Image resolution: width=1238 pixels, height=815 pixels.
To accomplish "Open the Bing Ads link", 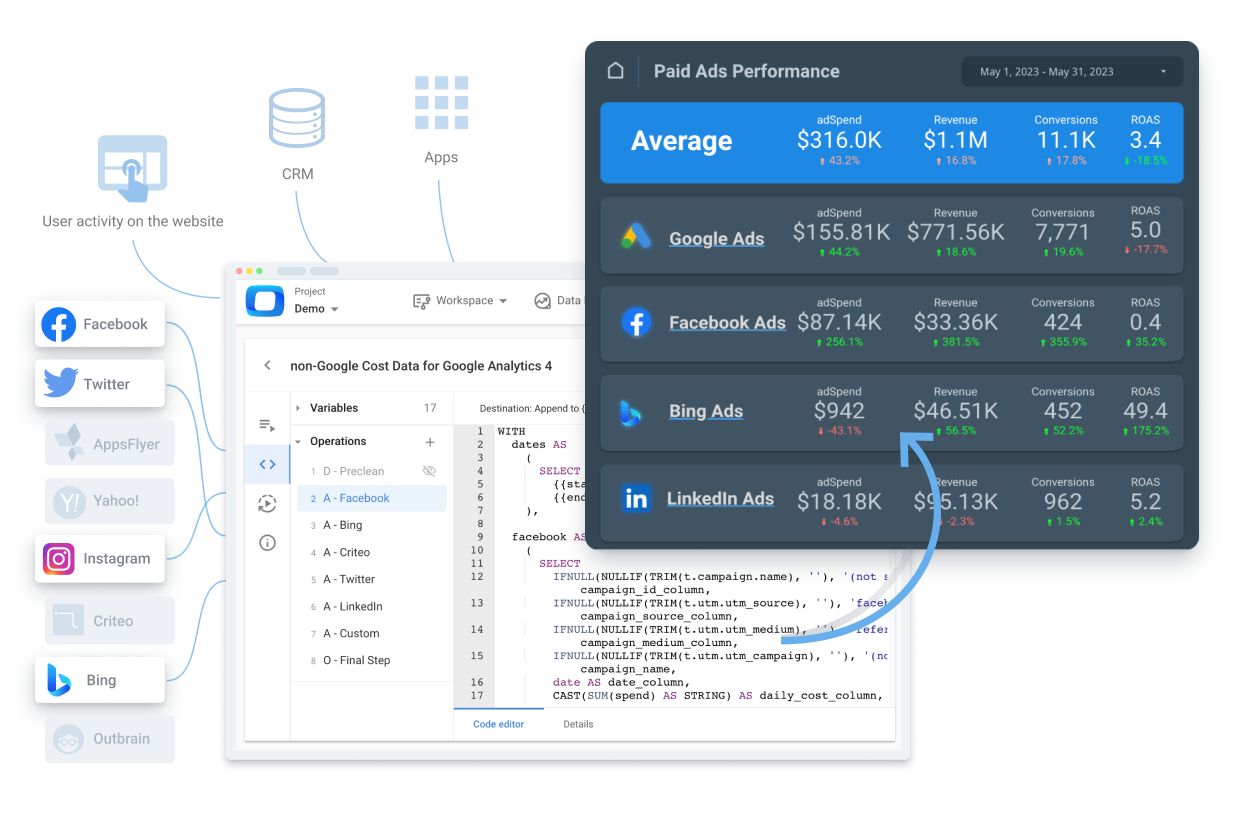I will pyautogui.click(x=706, y=411).
